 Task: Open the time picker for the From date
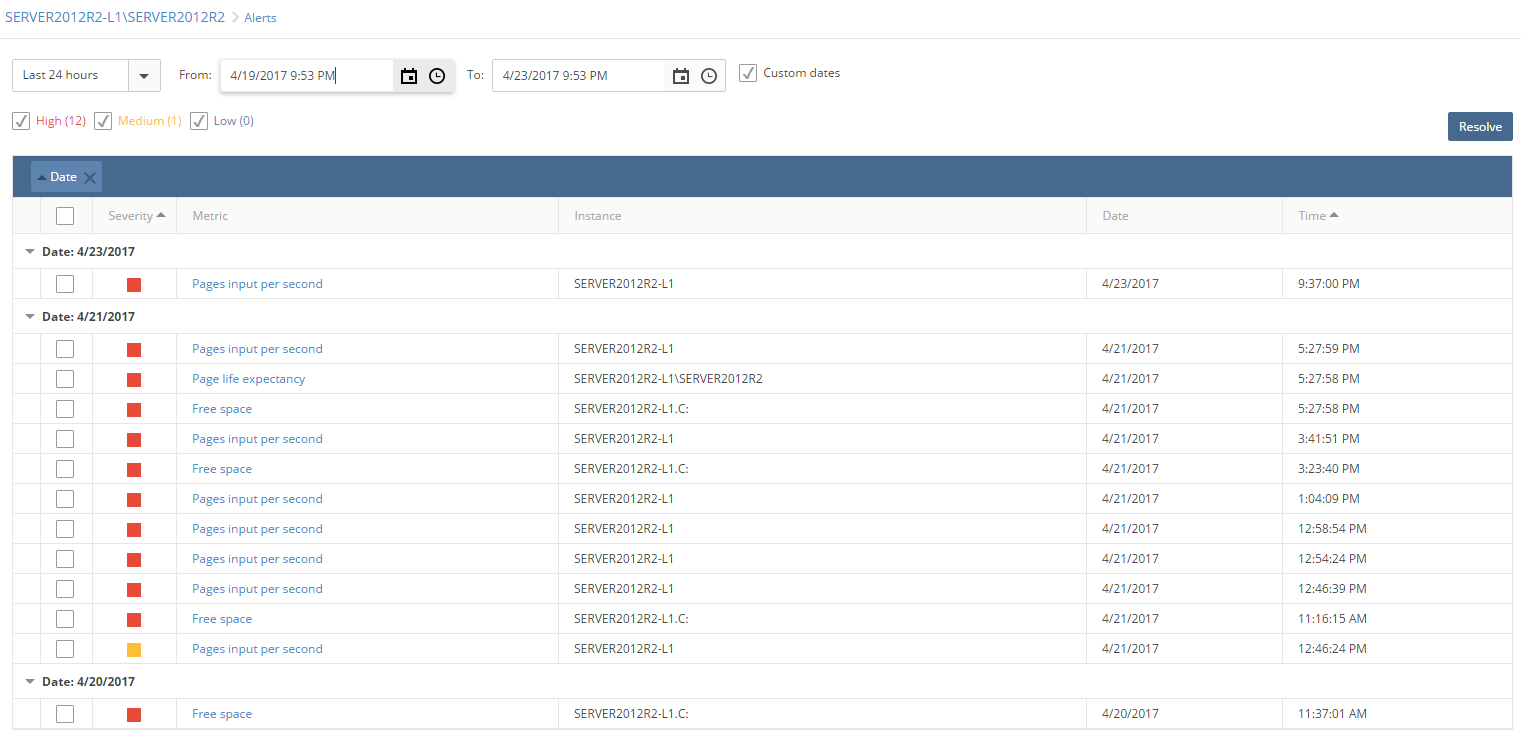[x=436, y=75]
